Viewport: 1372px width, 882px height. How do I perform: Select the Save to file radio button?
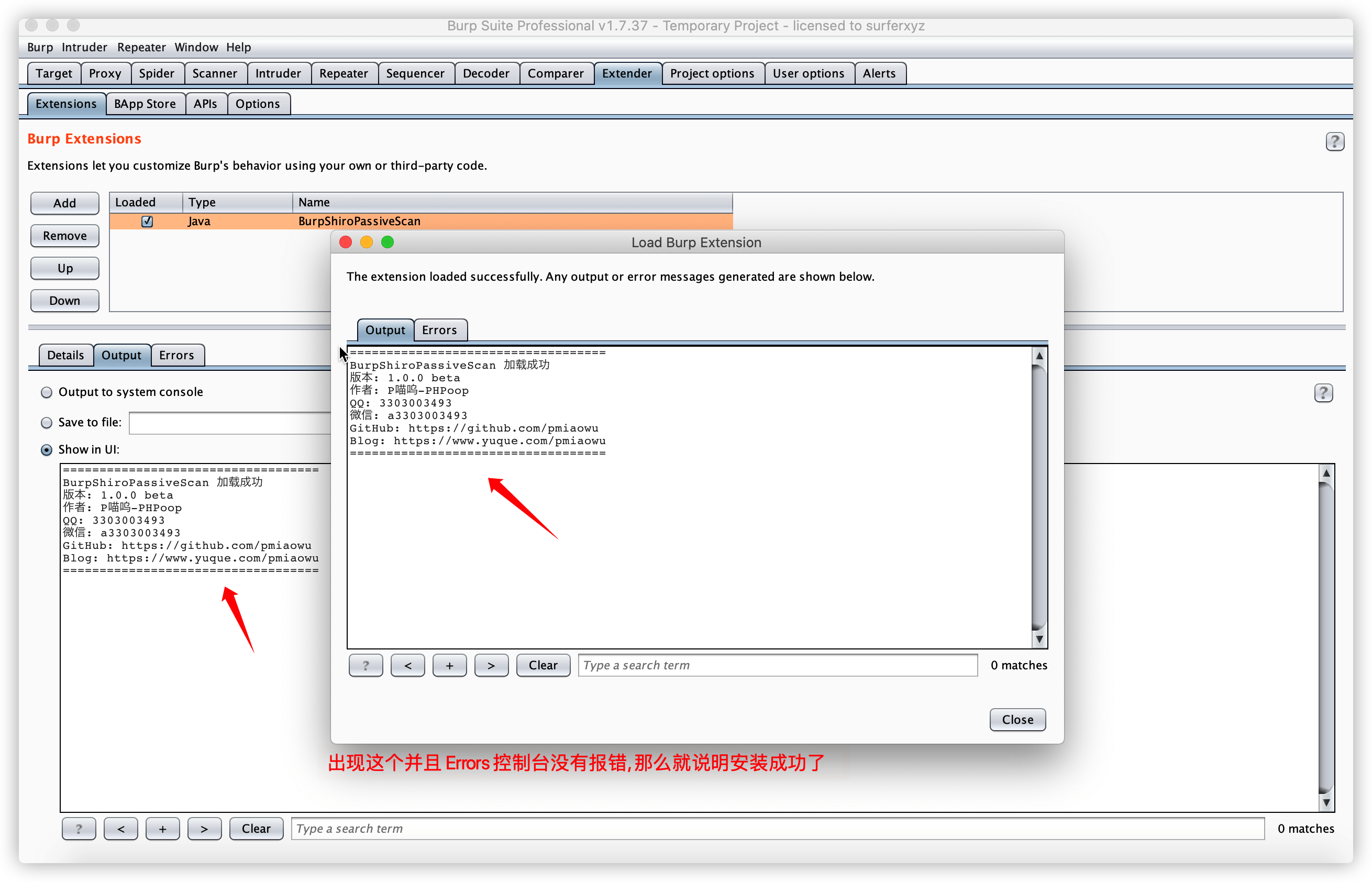click(47, 423)
